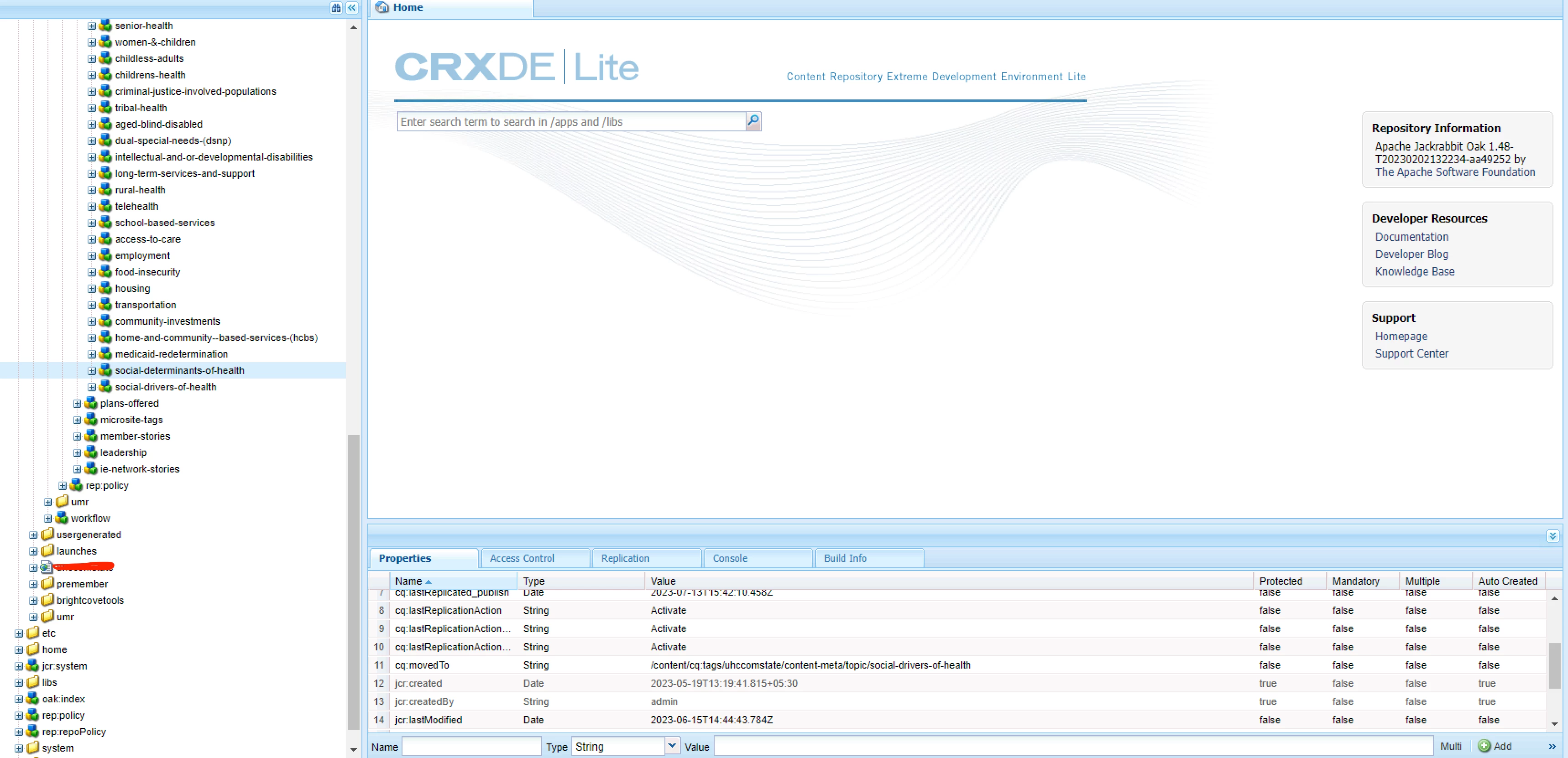This screenshot has height=758, width=1568.
Task: Click the Home tab icon
Action: (x=382, y=7)
